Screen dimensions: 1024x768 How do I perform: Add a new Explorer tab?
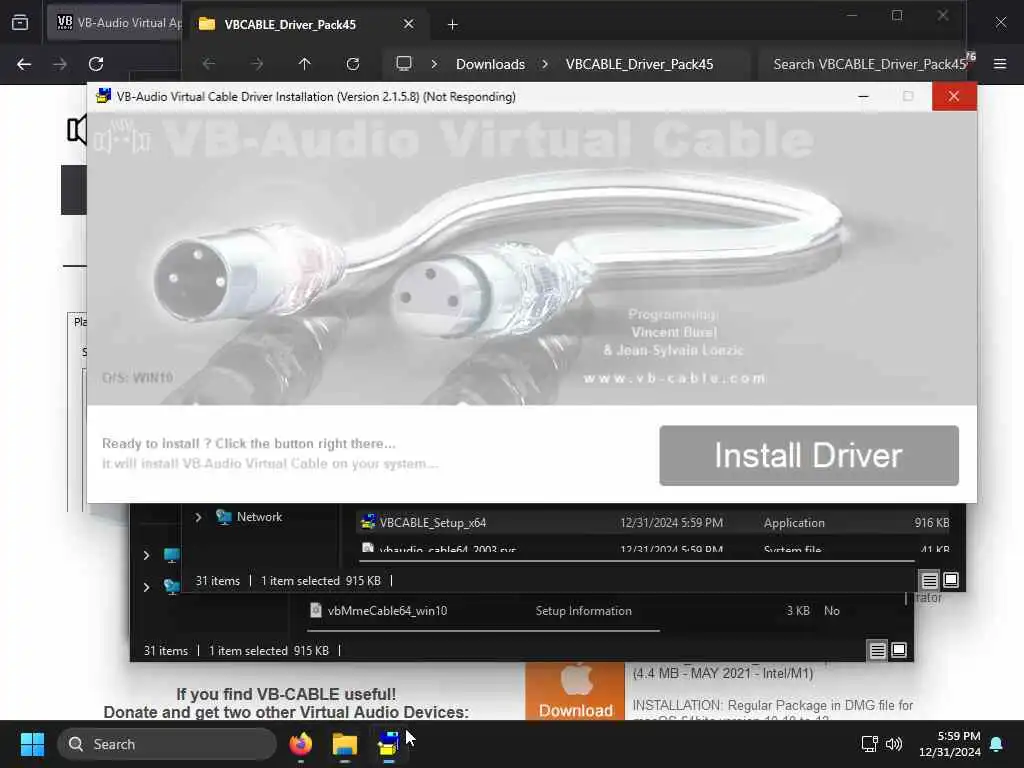(x=453, y=25)
